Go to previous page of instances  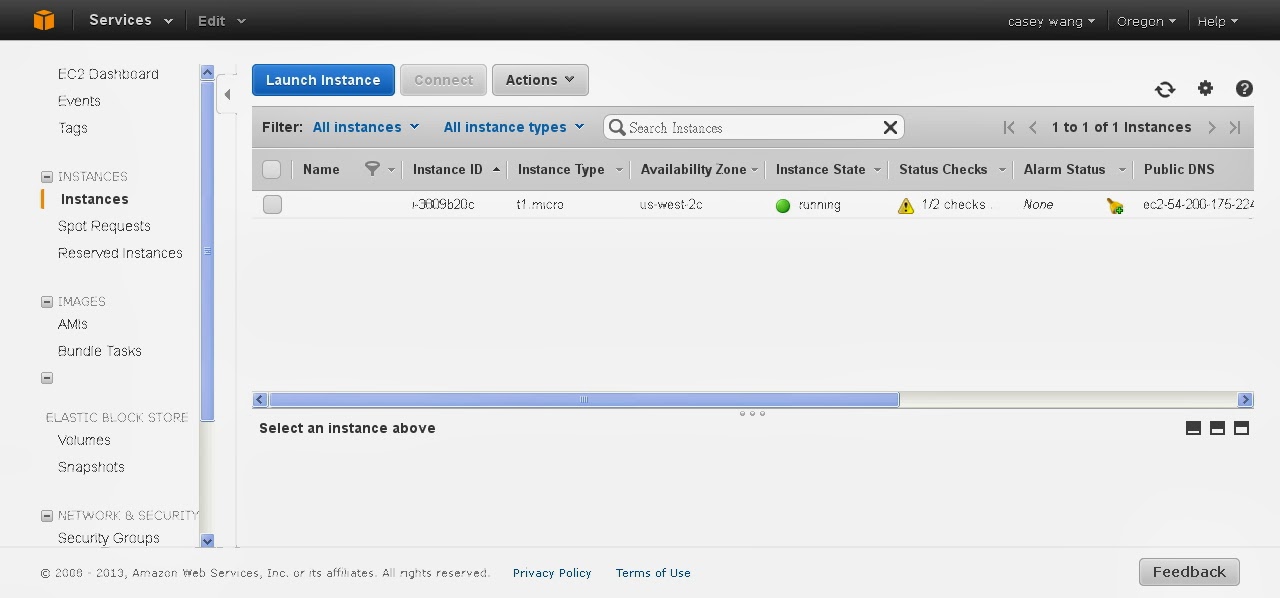click(x=1033, y=127)
